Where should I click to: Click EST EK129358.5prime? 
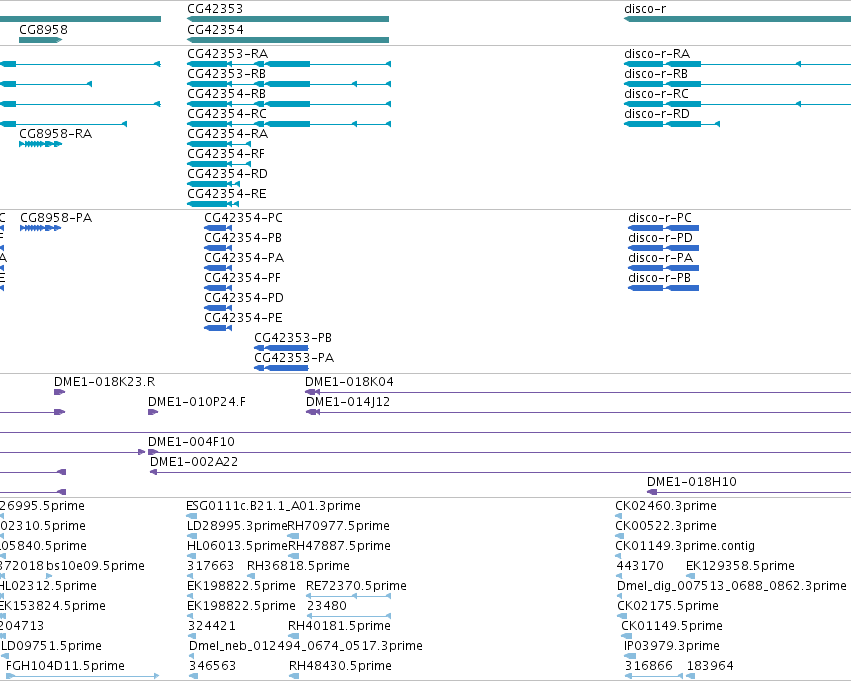click(x=690, y=576)
